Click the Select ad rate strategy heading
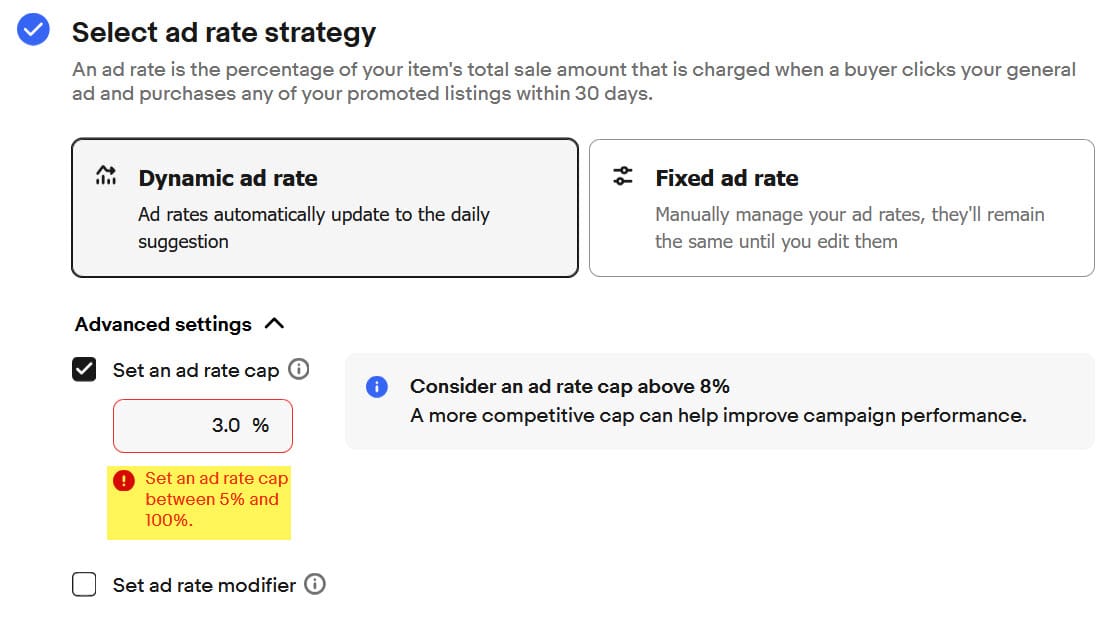1109x639 pixels. tap(224, 32)
